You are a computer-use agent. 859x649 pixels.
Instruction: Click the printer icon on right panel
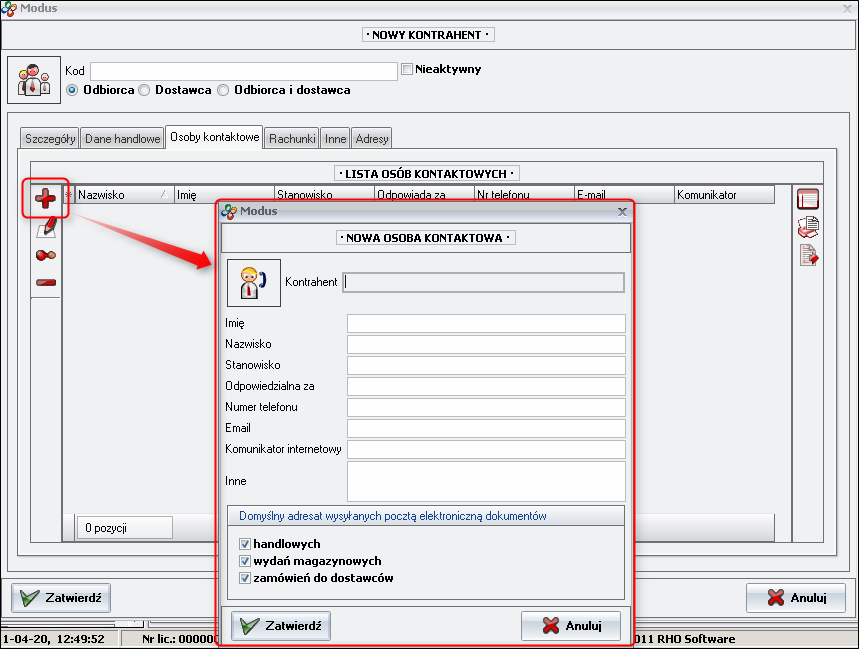(x=808, y=228)
